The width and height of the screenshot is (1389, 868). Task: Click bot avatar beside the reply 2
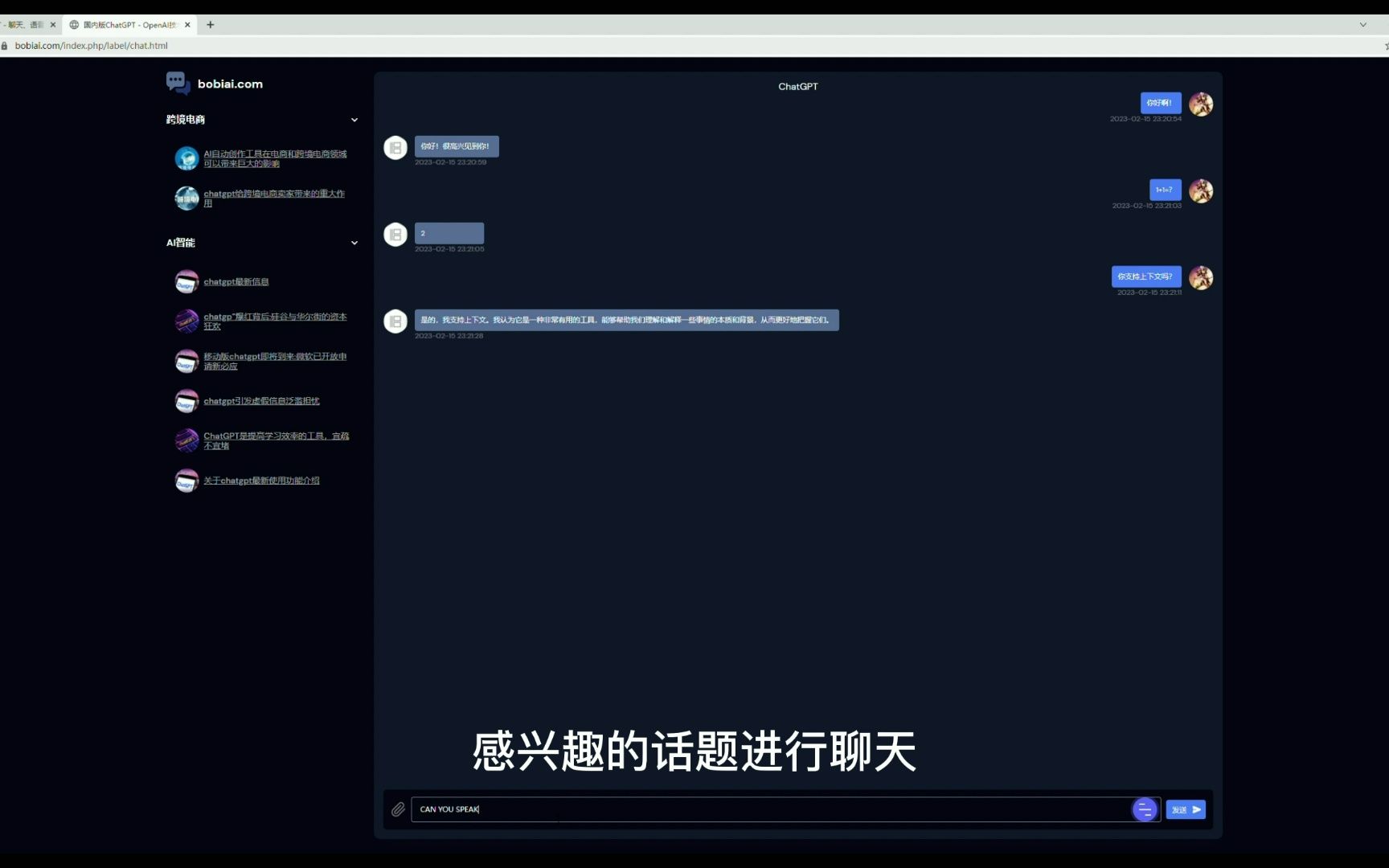click(395, 235)
